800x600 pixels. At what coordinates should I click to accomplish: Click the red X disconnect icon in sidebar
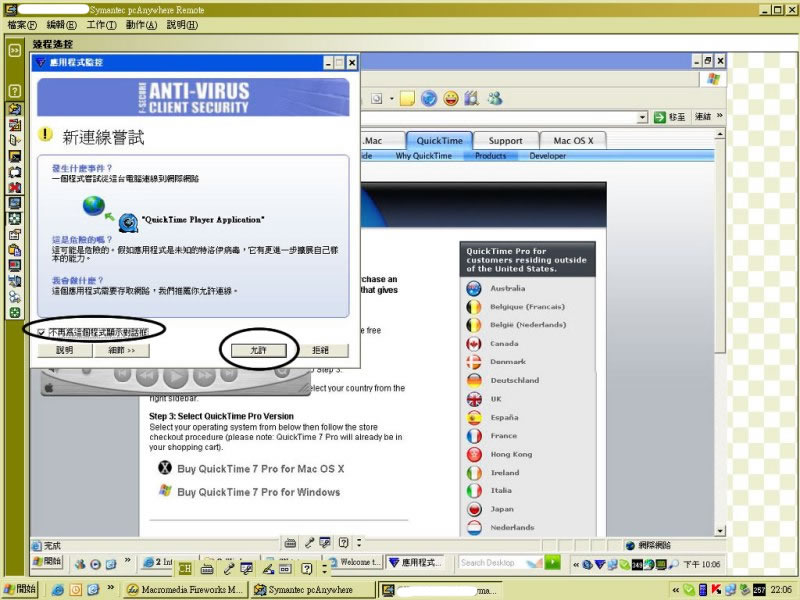click(14, 187)
